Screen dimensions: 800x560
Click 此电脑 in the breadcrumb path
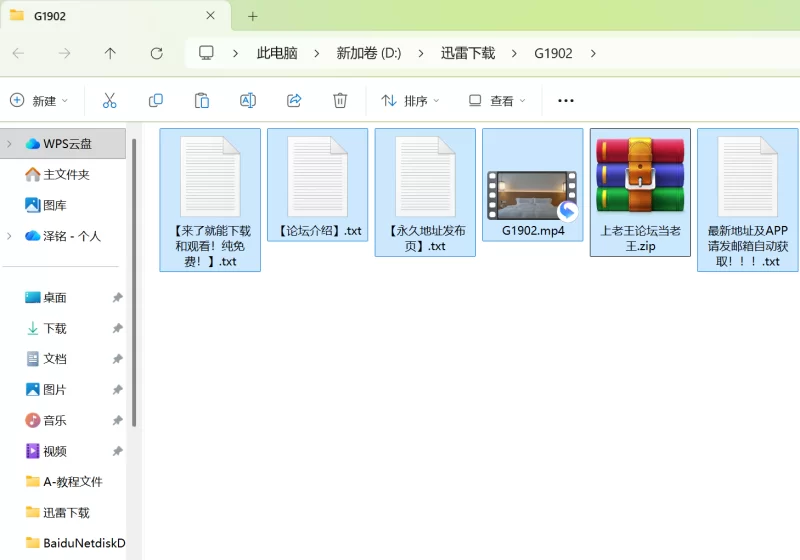pyautogui.click(x=277, y=53)
